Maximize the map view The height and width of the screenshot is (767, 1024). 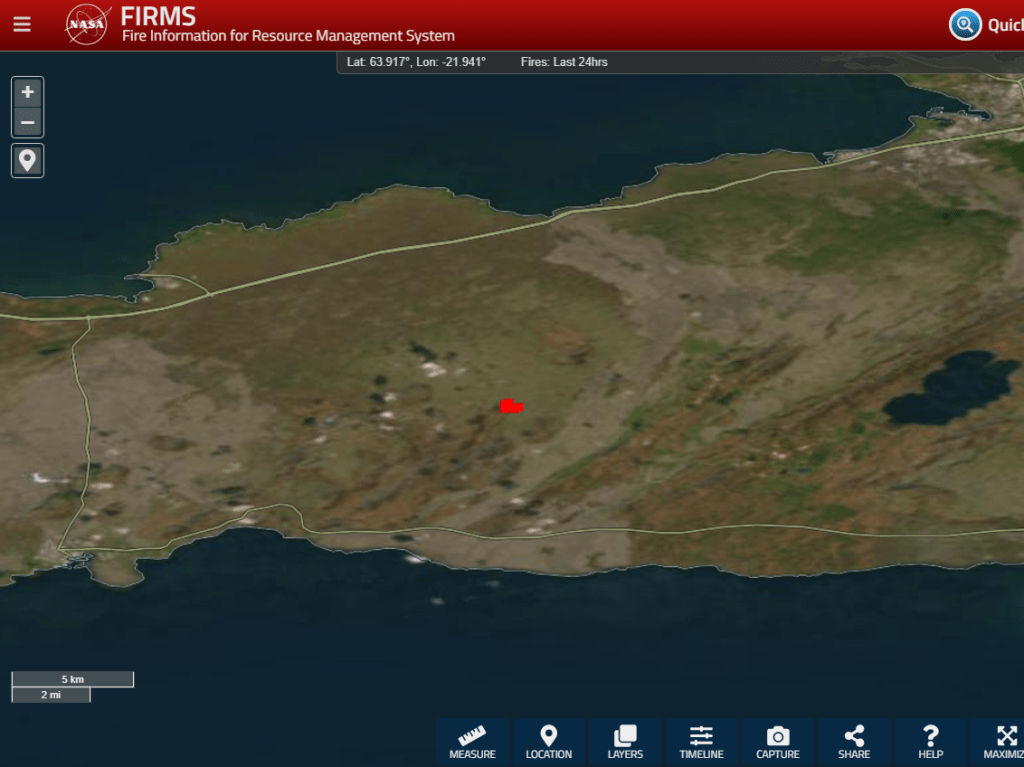pyautogui.click(x=1003, y=742)
